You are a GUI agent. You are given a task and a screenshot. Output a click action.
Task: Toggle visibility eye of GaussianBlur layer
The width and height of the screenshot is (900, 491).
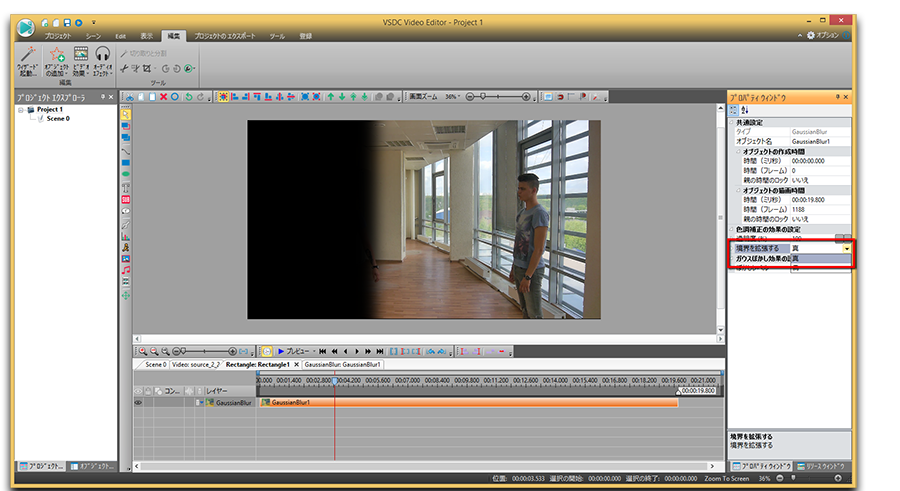tap(138, 403)
